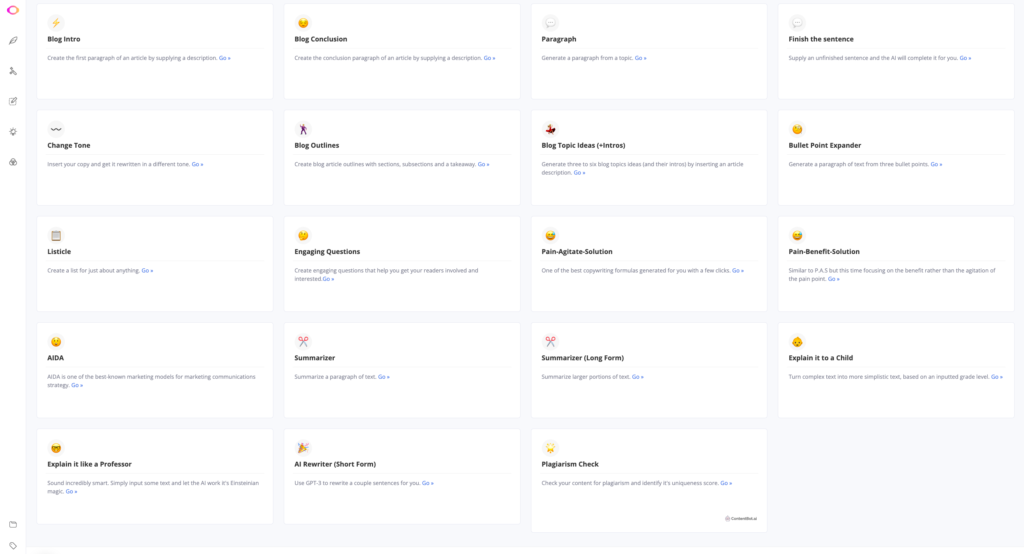Open the feather pen icon in sidebar
1024x554 pixels.
tap(12, 41)
